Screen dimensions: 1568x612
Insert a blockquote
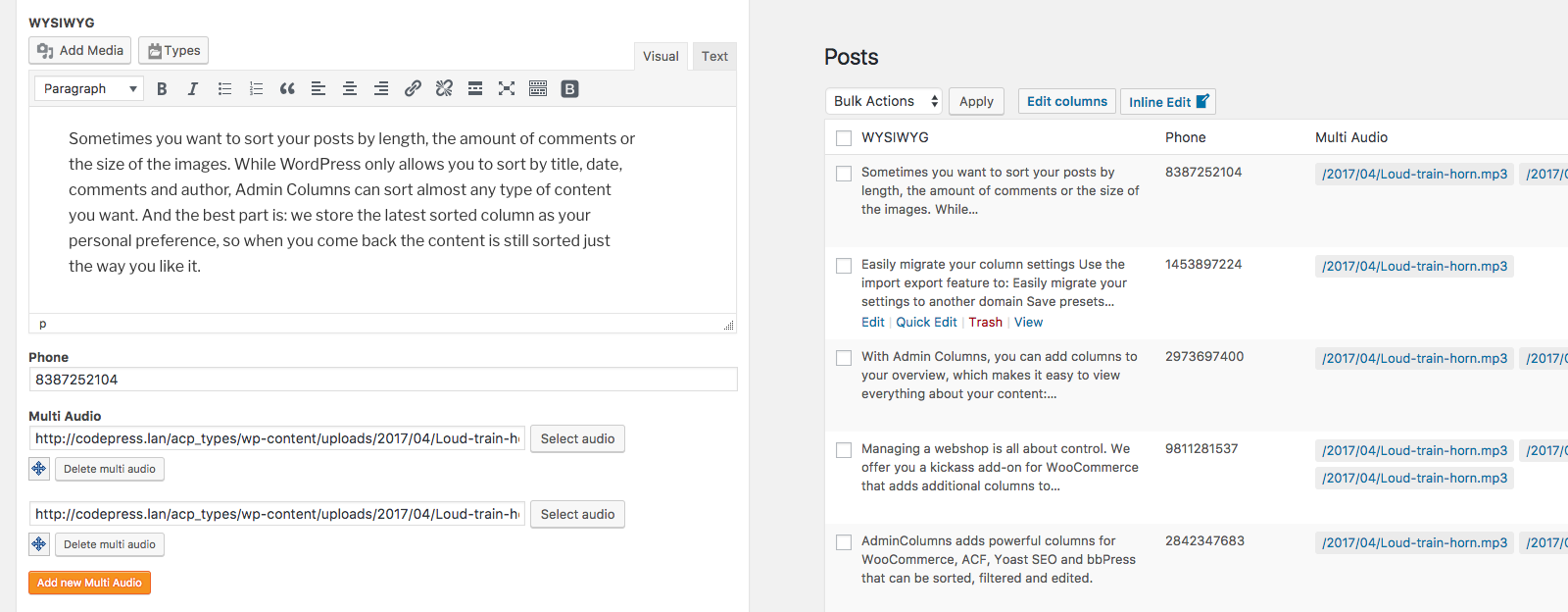pyautogui.click(x=287, y=89)
